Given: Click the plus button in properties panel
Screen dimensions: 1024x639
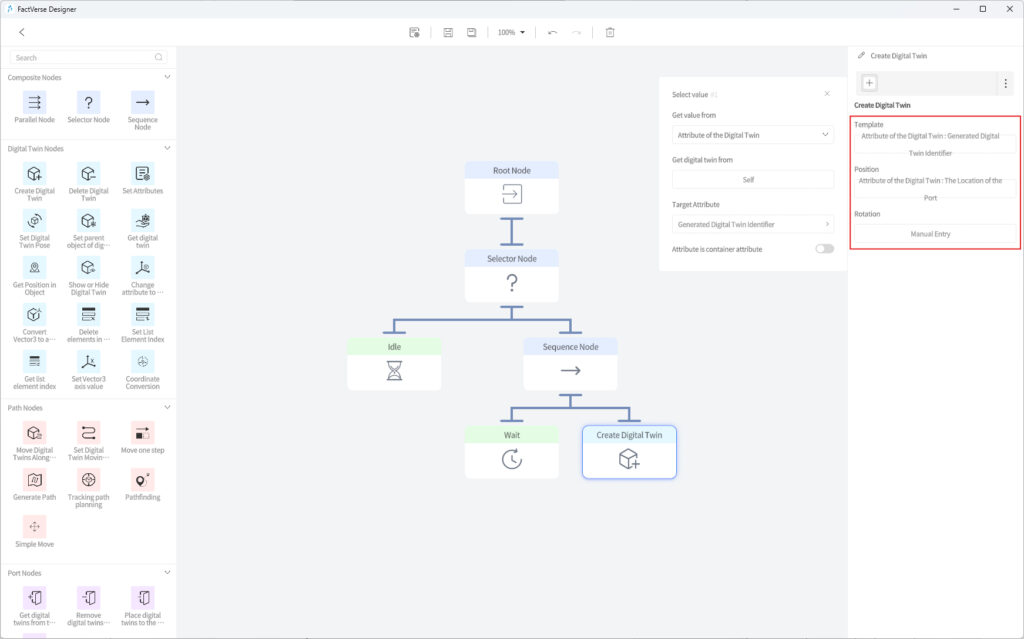Looking at the screenshot, I should (869, 83).
